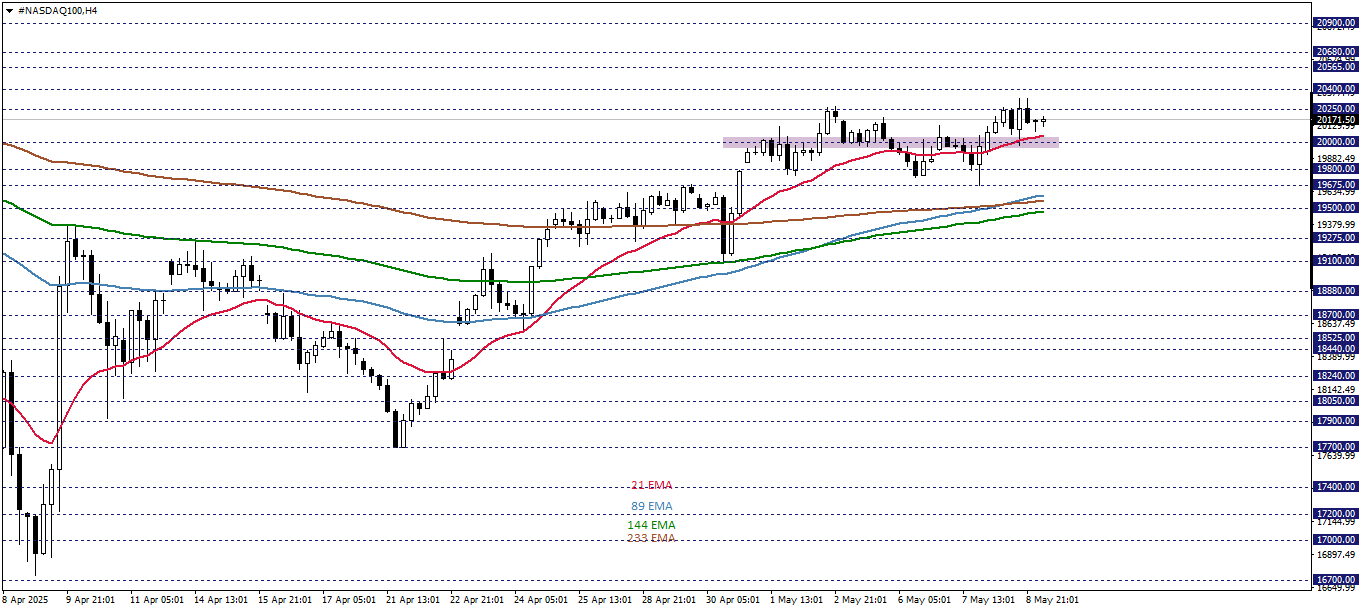Select the 17400.00 price level label
This screenshot has height=611, width=1362.
pos(1337,487)
